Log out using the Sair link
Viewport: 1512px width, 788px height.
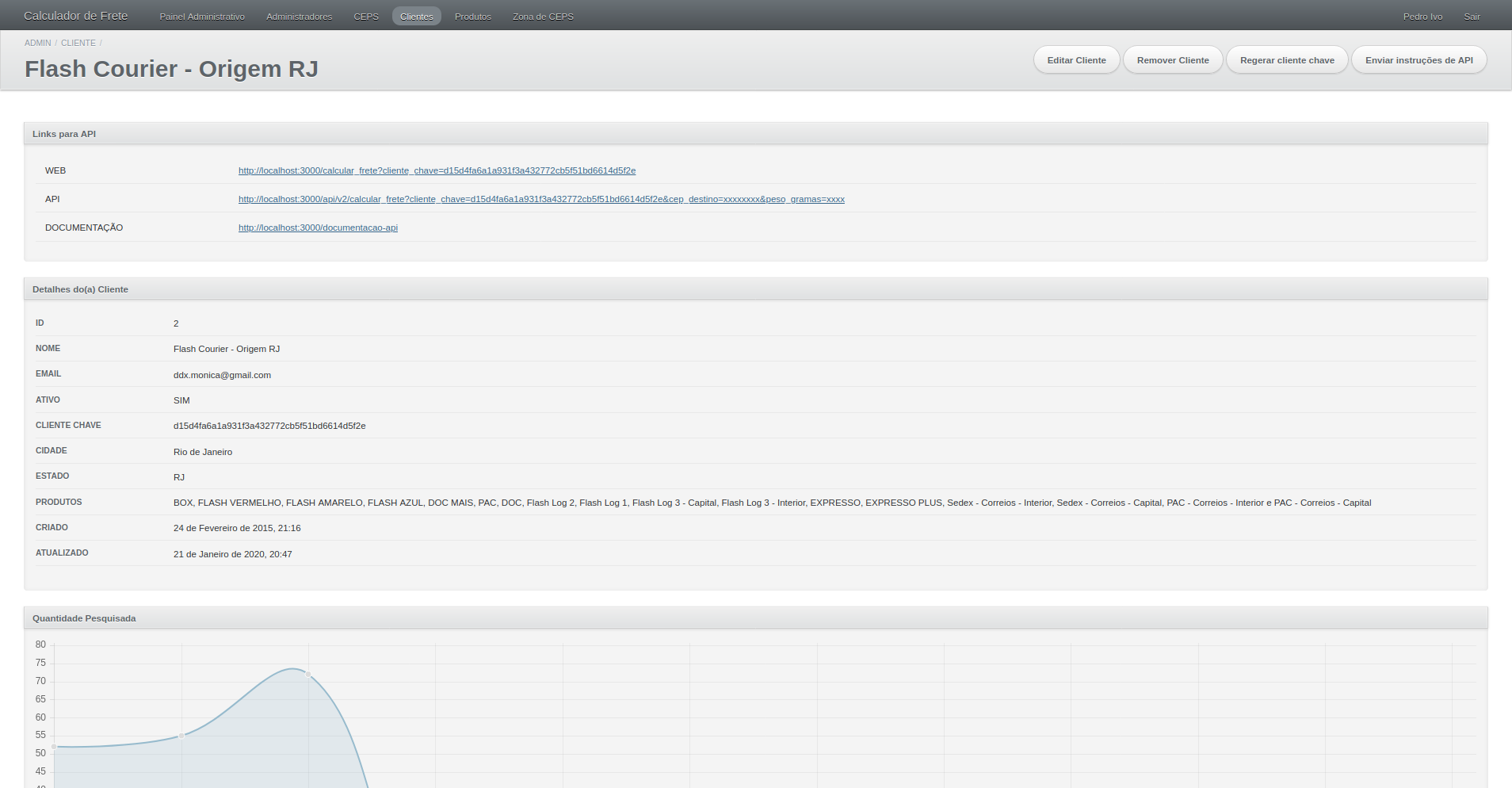point(1472,17)
